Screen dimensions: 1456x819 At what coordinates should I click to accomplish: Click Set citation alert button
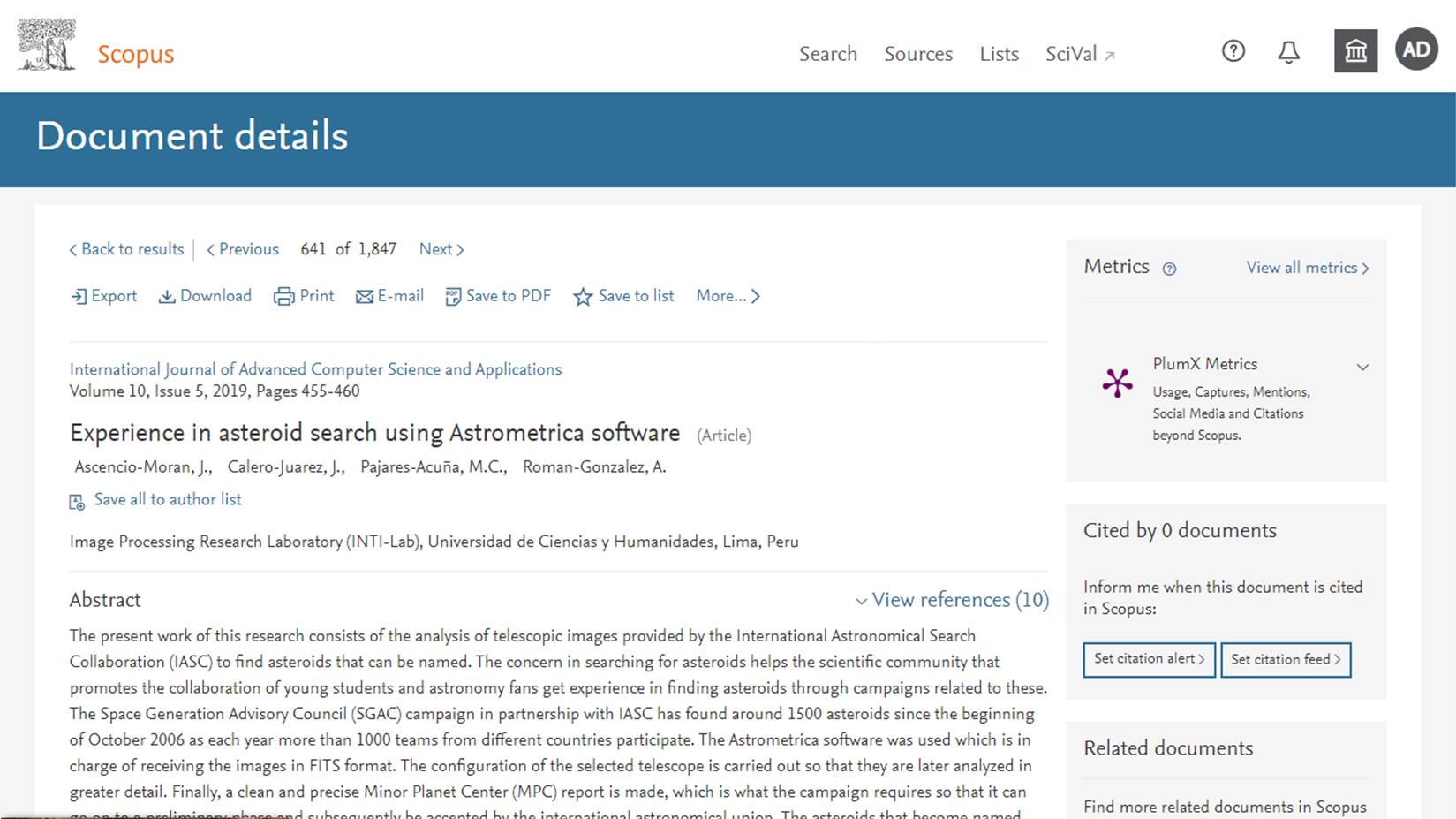(1149, 659)
